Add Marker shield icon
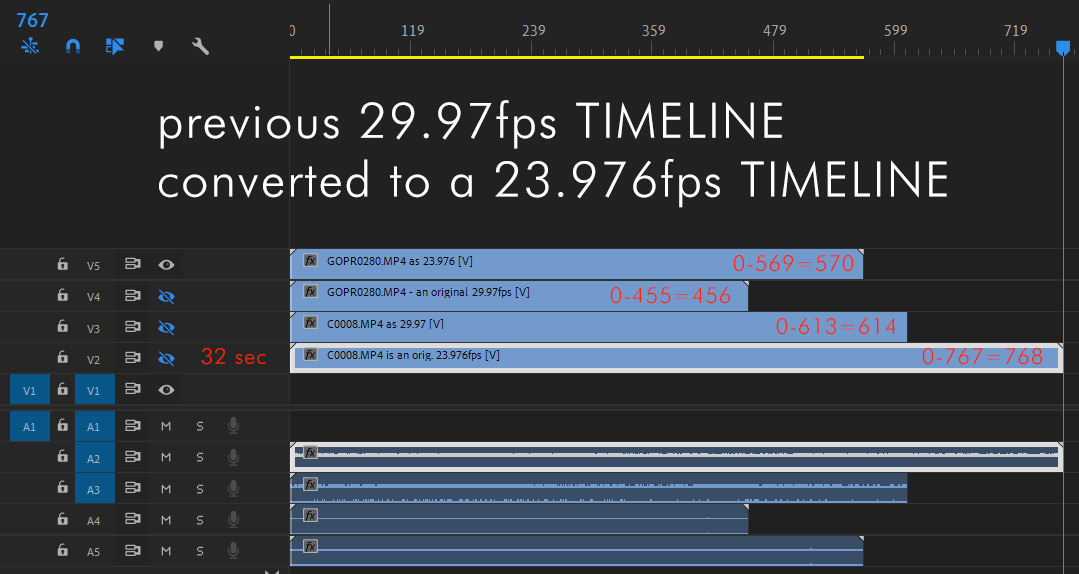This screenshot has height=574, width=1079. 158,46
